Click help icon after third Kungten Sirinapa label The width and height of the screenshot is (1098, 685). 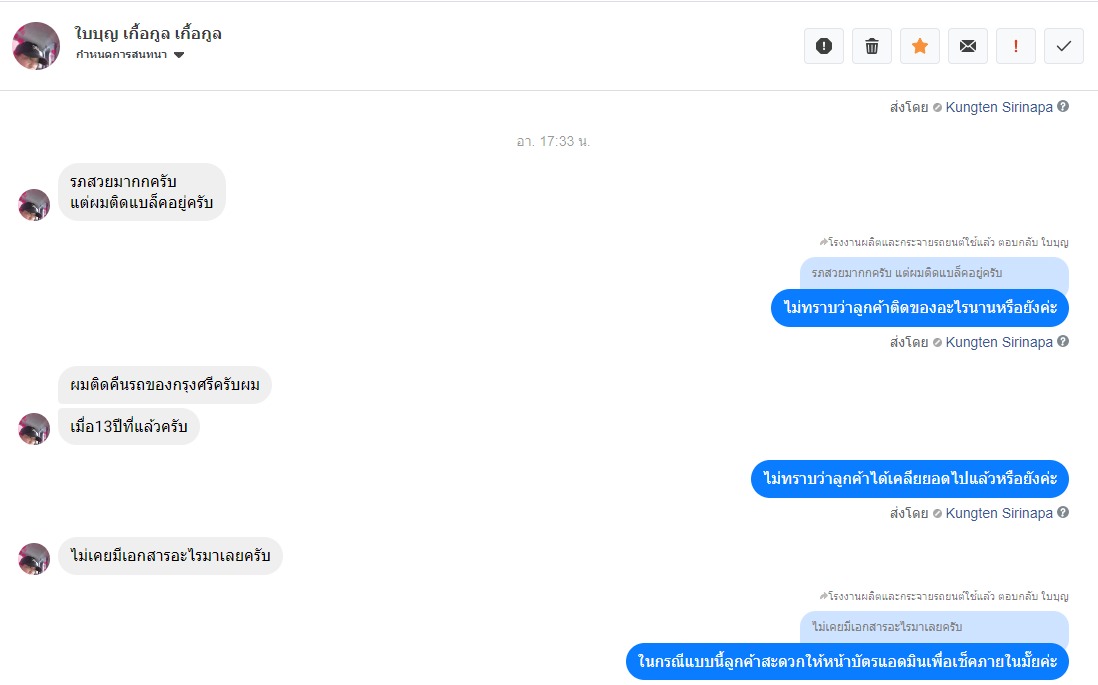pos(1063,513)
